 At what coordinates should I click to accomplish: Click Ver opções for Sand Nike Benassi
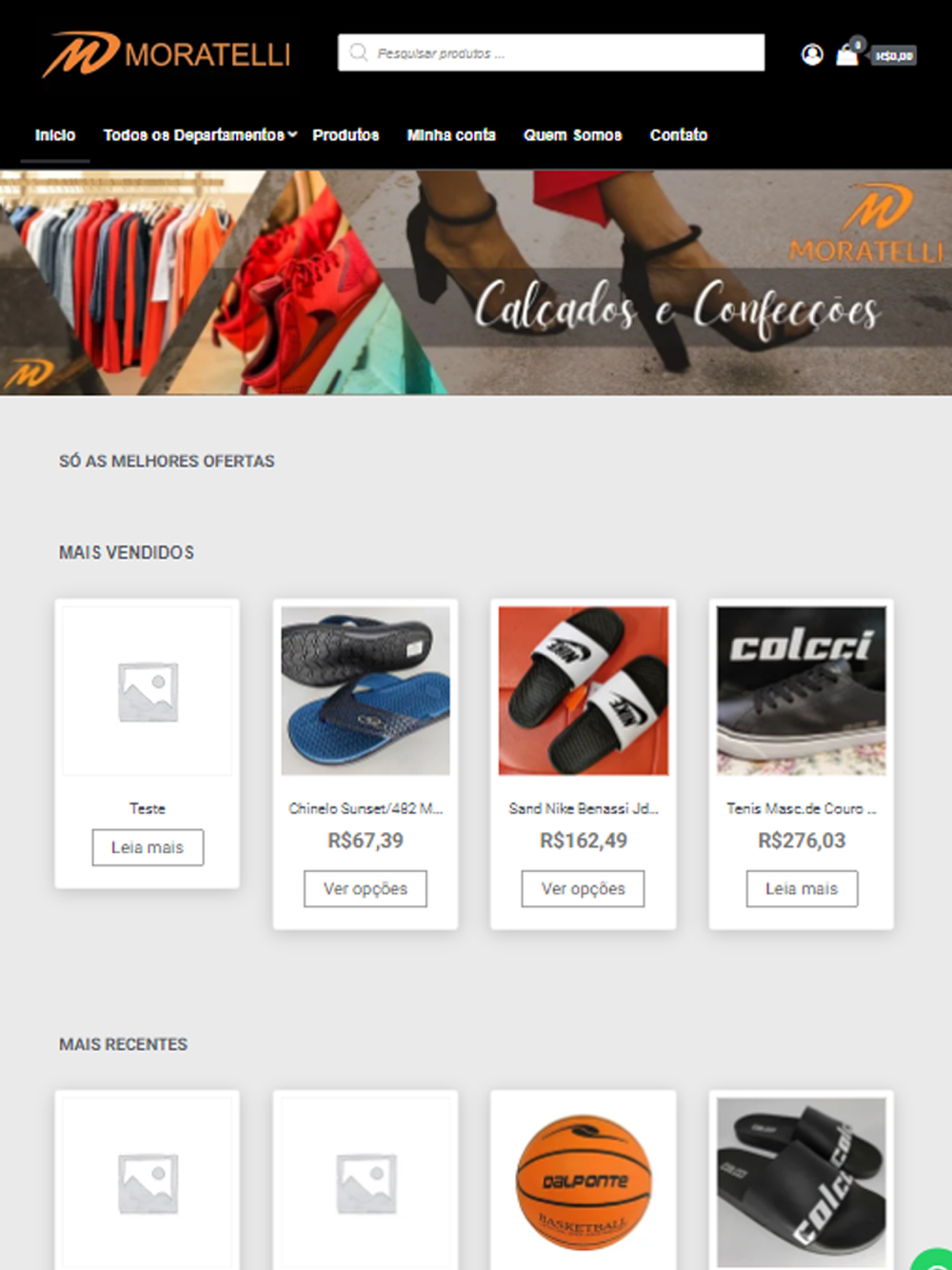[x=584, y=888]
